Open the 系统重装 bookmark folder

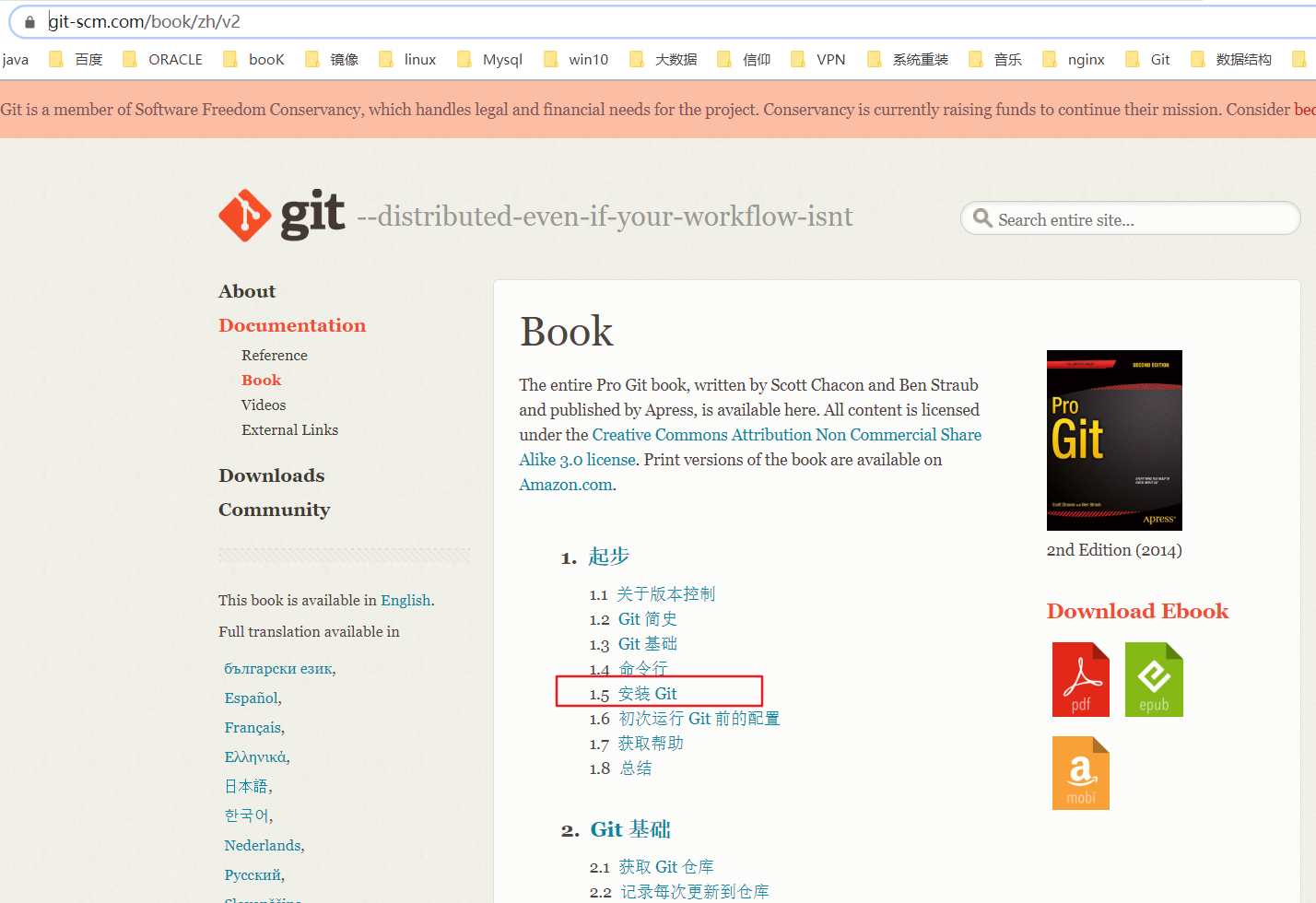pos(908,60)
